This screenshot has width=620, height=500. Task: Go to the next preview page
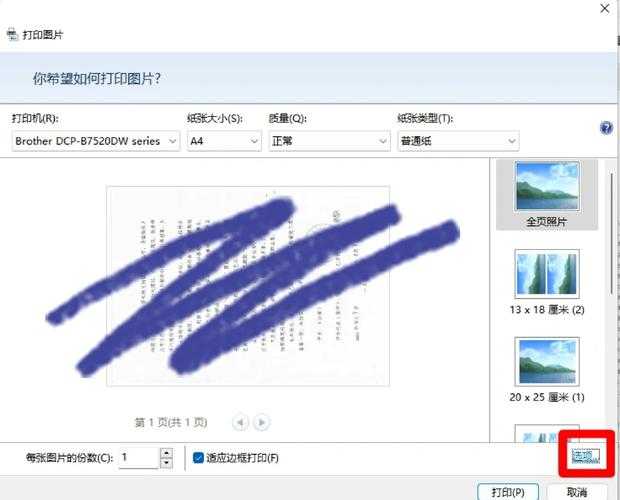point(262,422)
